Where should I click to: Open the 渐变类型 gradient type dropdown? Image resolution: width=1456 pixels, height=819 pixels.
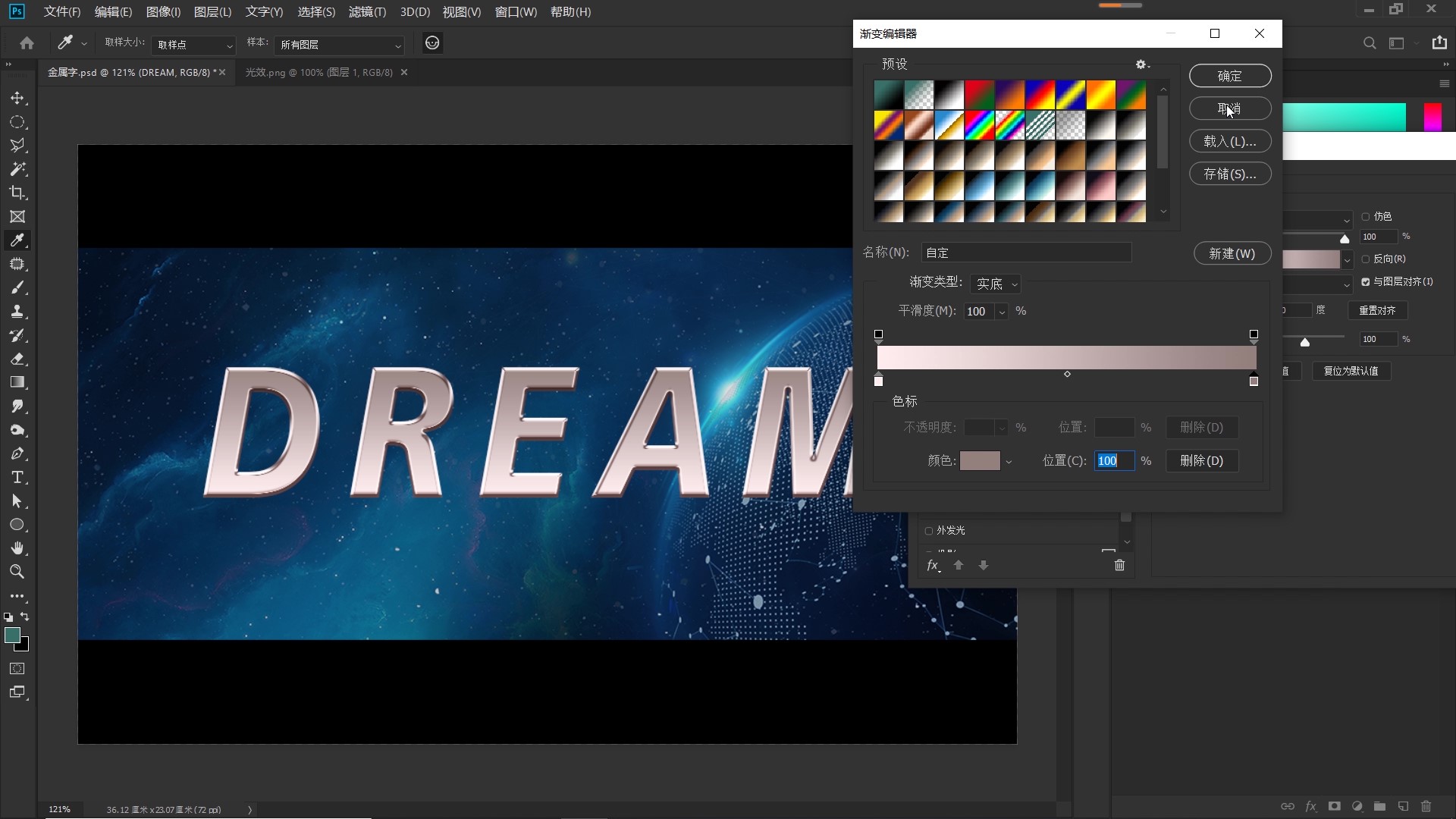pos(996,284)
